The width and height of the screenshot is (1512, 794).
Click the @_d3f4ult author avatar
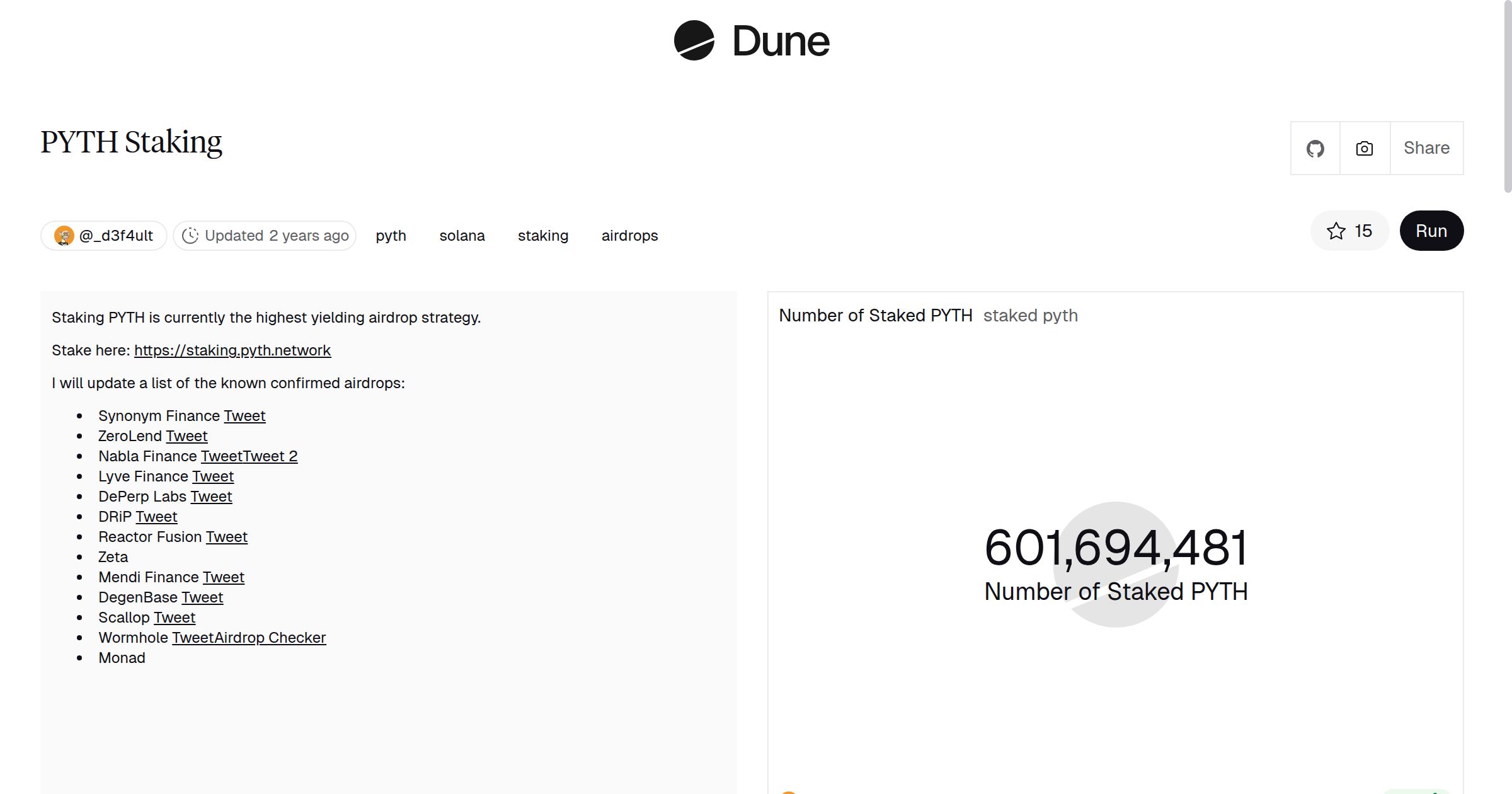(64, 236)
